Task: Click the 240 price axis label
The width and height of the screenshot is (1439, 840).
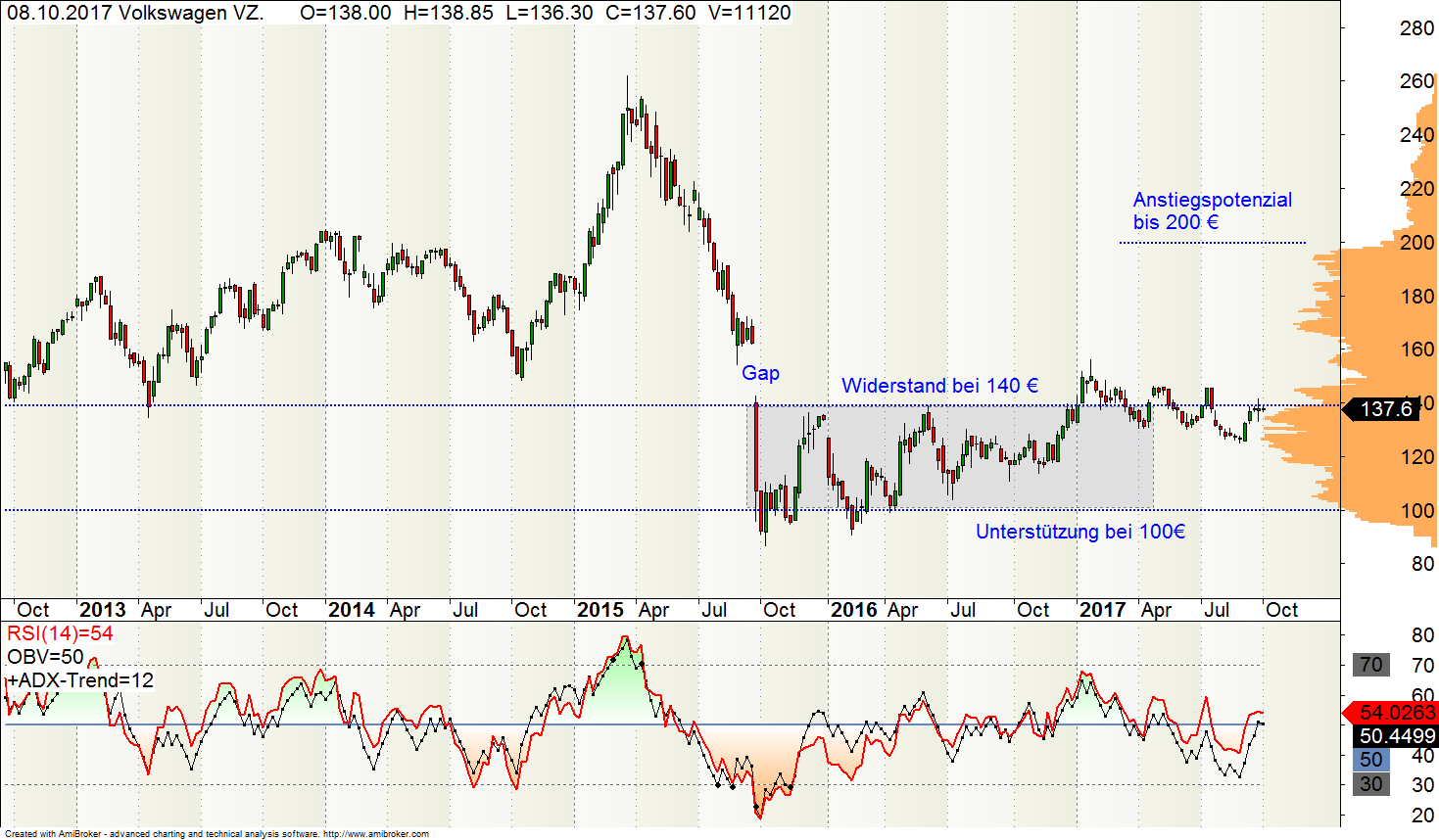Action: (1416, 135)
